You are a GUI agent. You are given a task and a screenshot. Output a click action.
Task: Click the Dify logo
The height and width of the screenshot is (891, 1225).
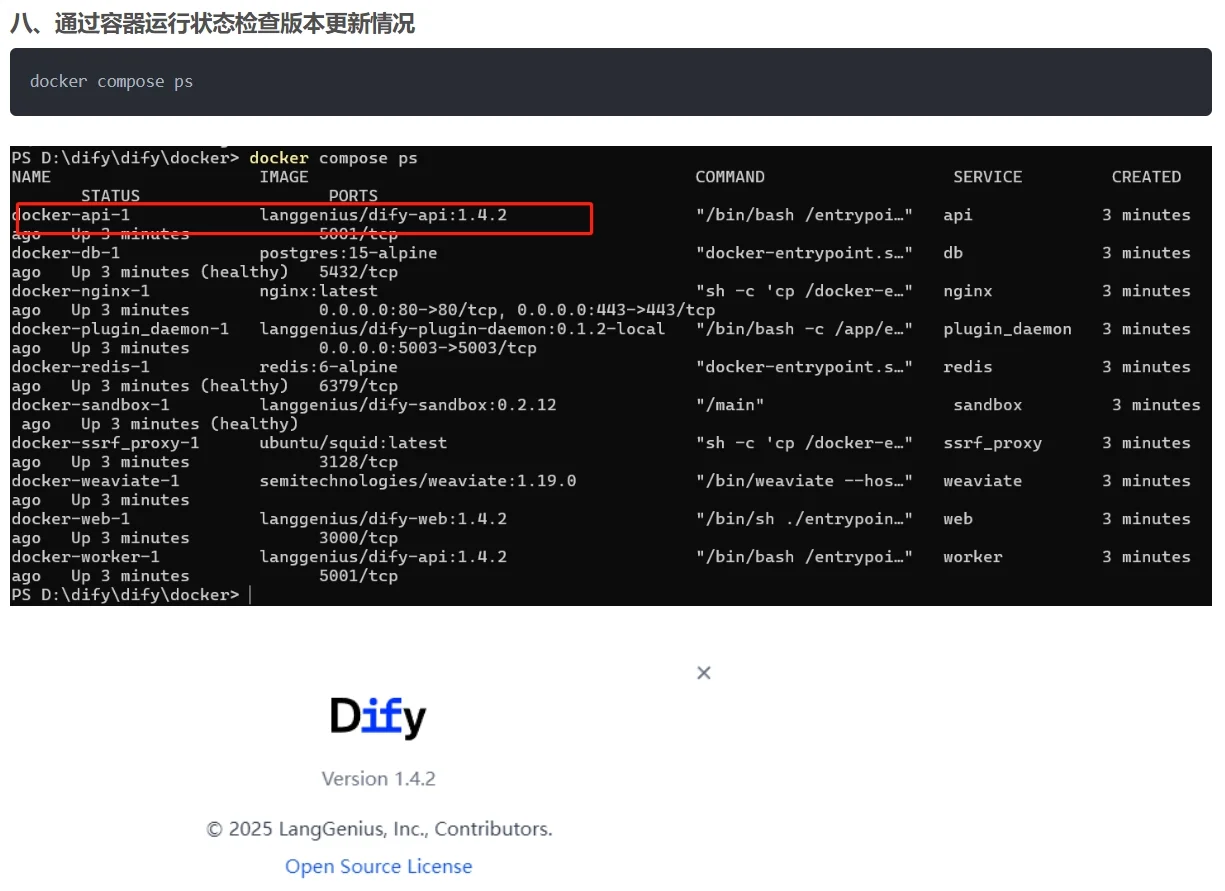point(378,717)
